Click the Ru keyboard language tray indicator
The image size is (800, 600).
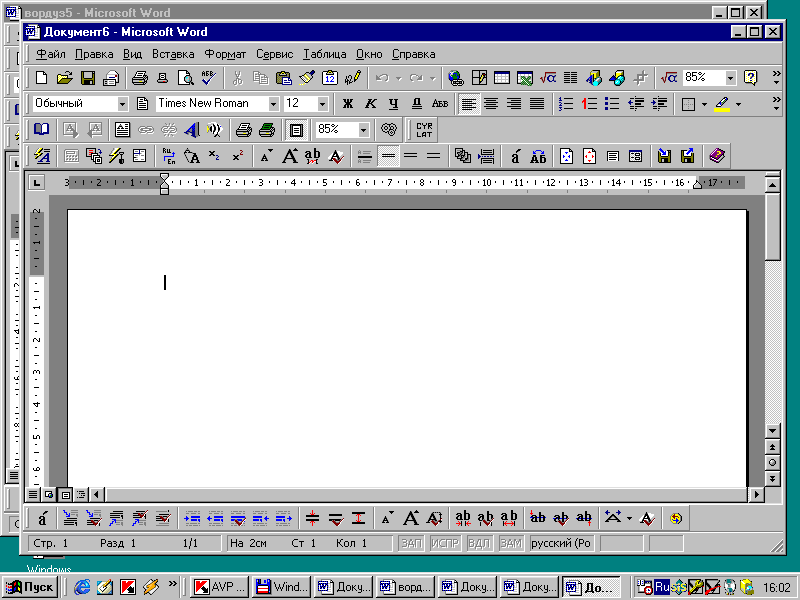tap(662, 587)
